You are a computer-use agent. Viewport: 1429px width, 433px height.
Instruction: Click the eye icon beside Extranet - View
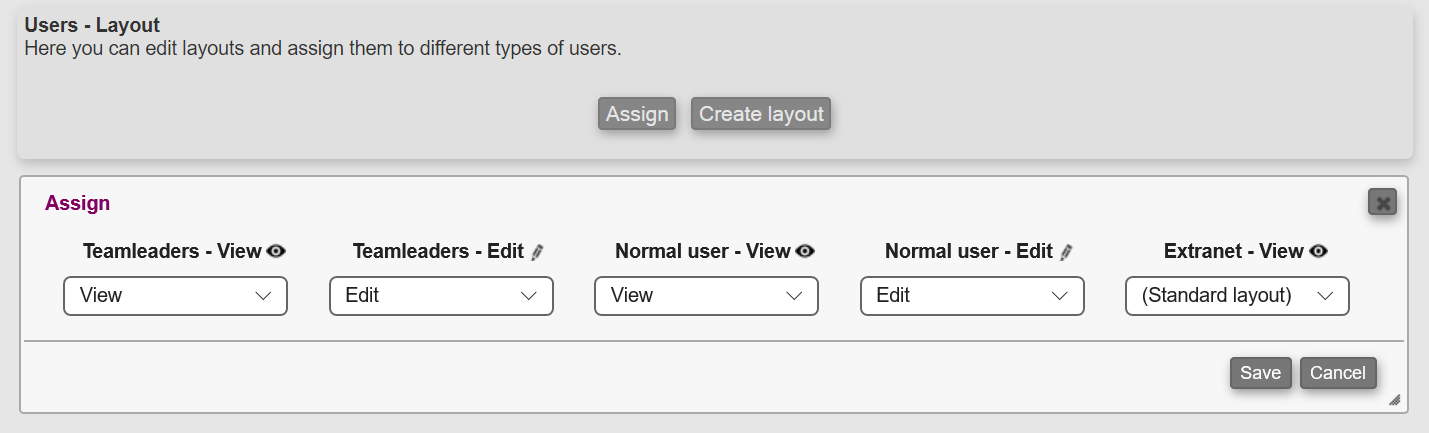(x=1318, y=252)
